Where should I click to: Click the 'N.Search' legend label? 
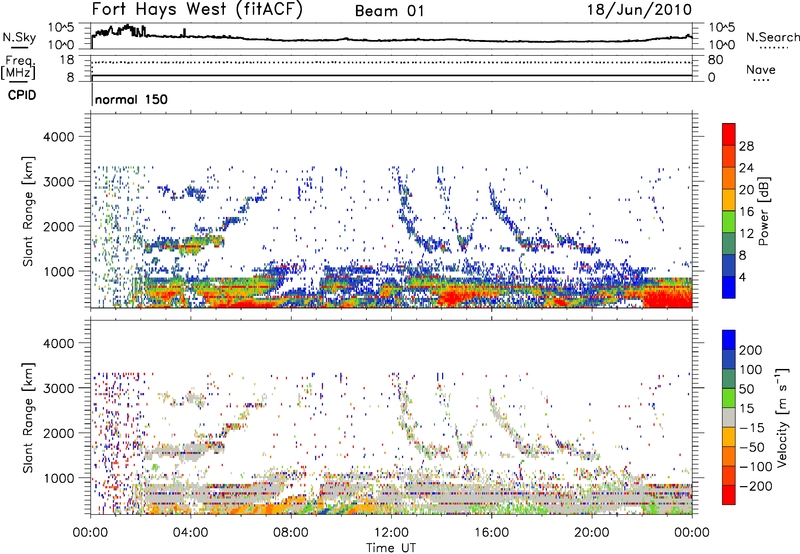pyautogui.click(x=773, y=37)
